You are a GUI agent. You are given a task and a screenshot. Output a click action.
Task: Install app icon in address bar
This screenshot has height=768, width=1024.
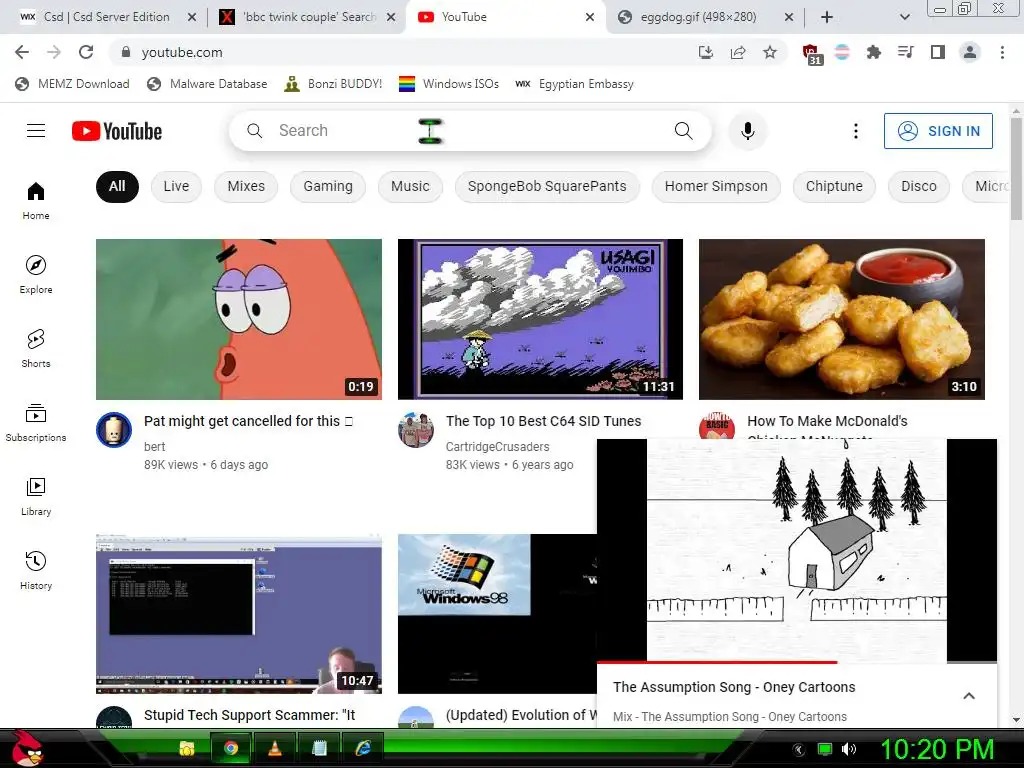pos(706,52)
